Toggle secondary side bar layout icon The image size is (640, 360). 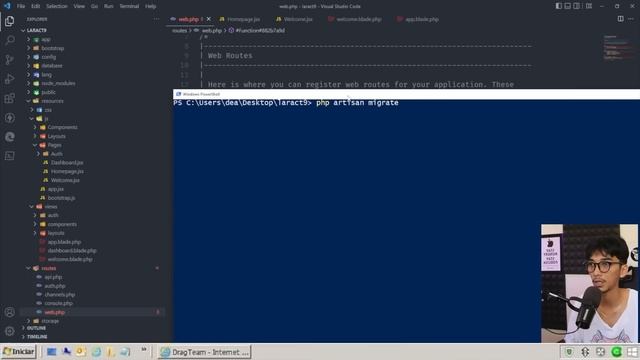tap(576, 6)
